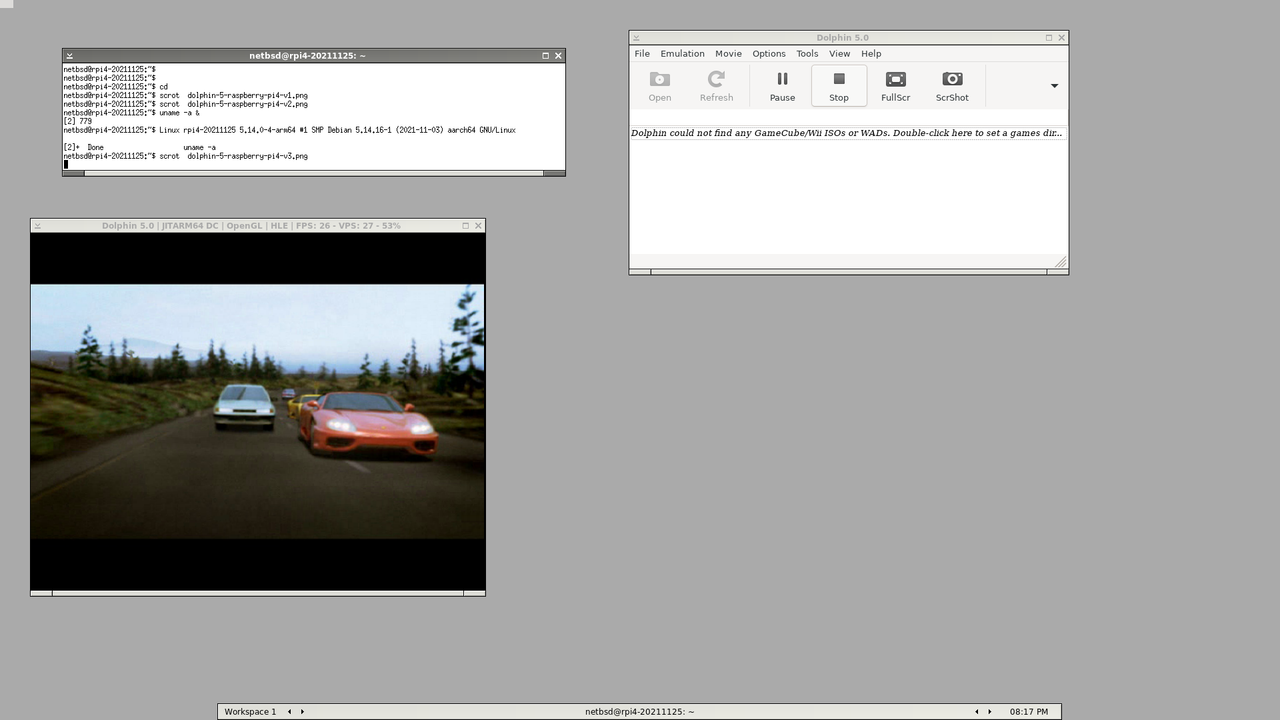
Task: Open the Help menu
Action: 871,54
